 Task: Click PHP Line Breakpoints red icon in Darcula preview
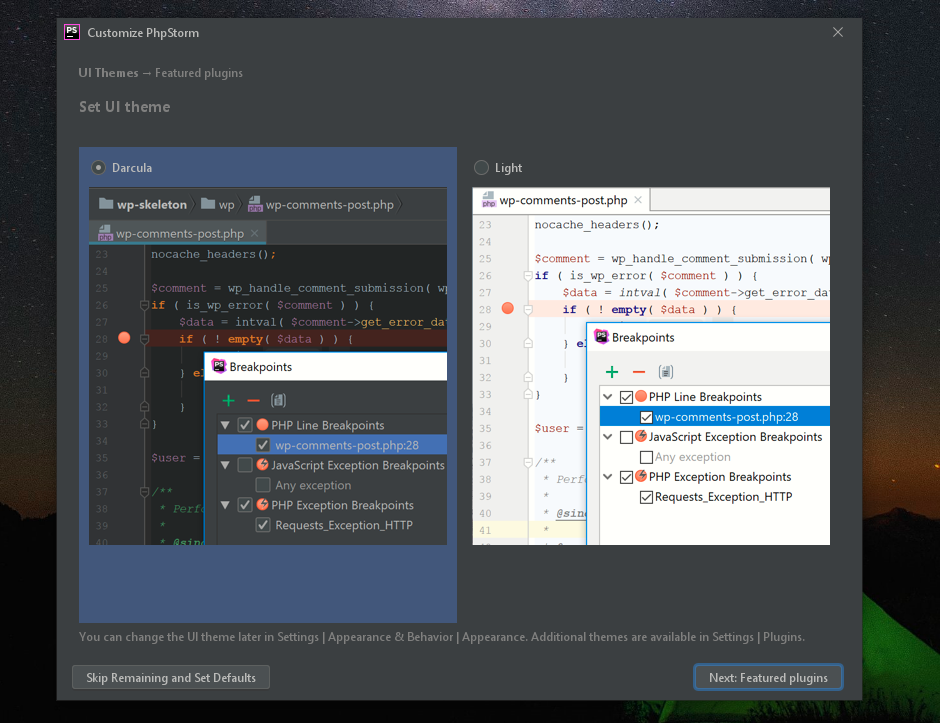(262, 424)
